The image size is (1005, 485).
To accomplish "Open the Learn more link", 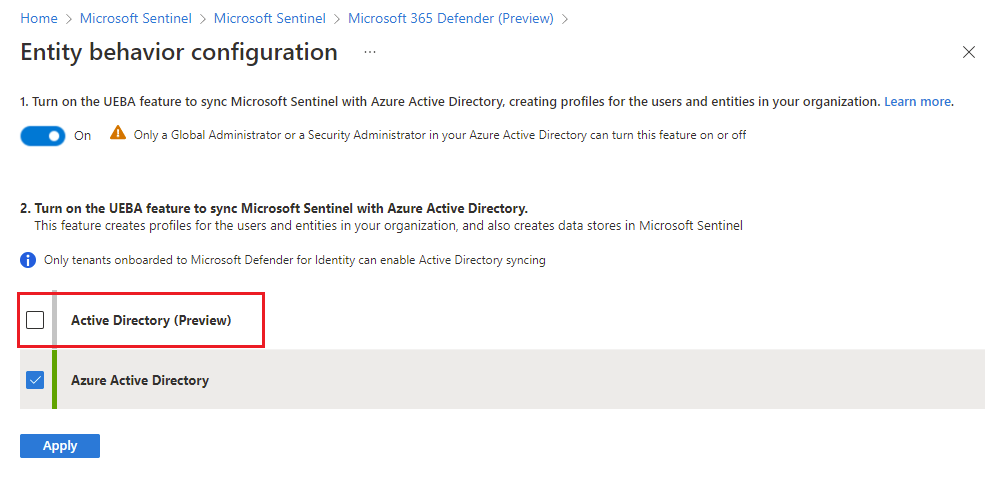I will 917,102.
